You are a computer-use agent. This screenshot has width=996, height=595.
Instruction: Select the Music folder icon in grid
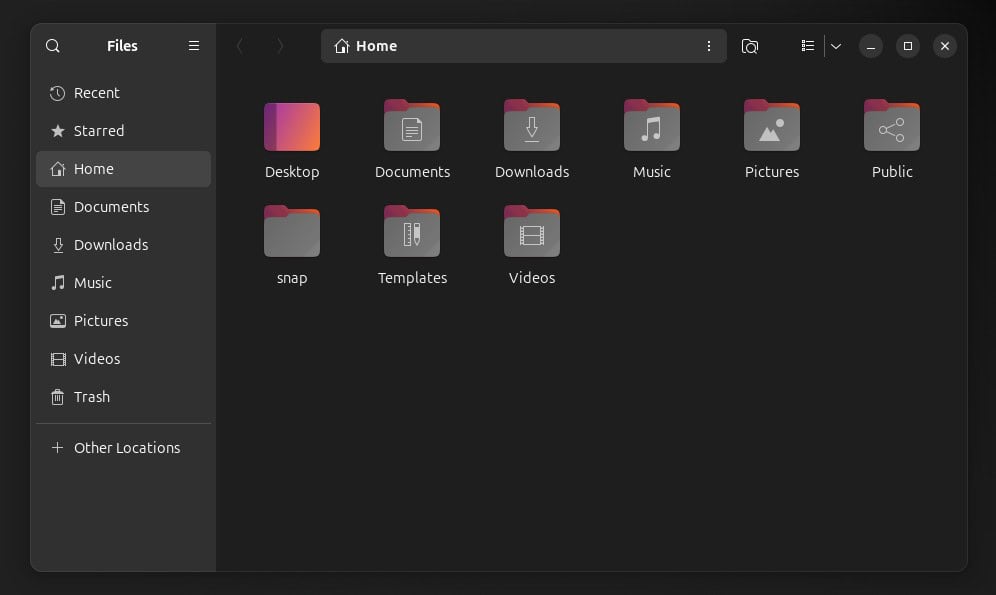[652, 125]
